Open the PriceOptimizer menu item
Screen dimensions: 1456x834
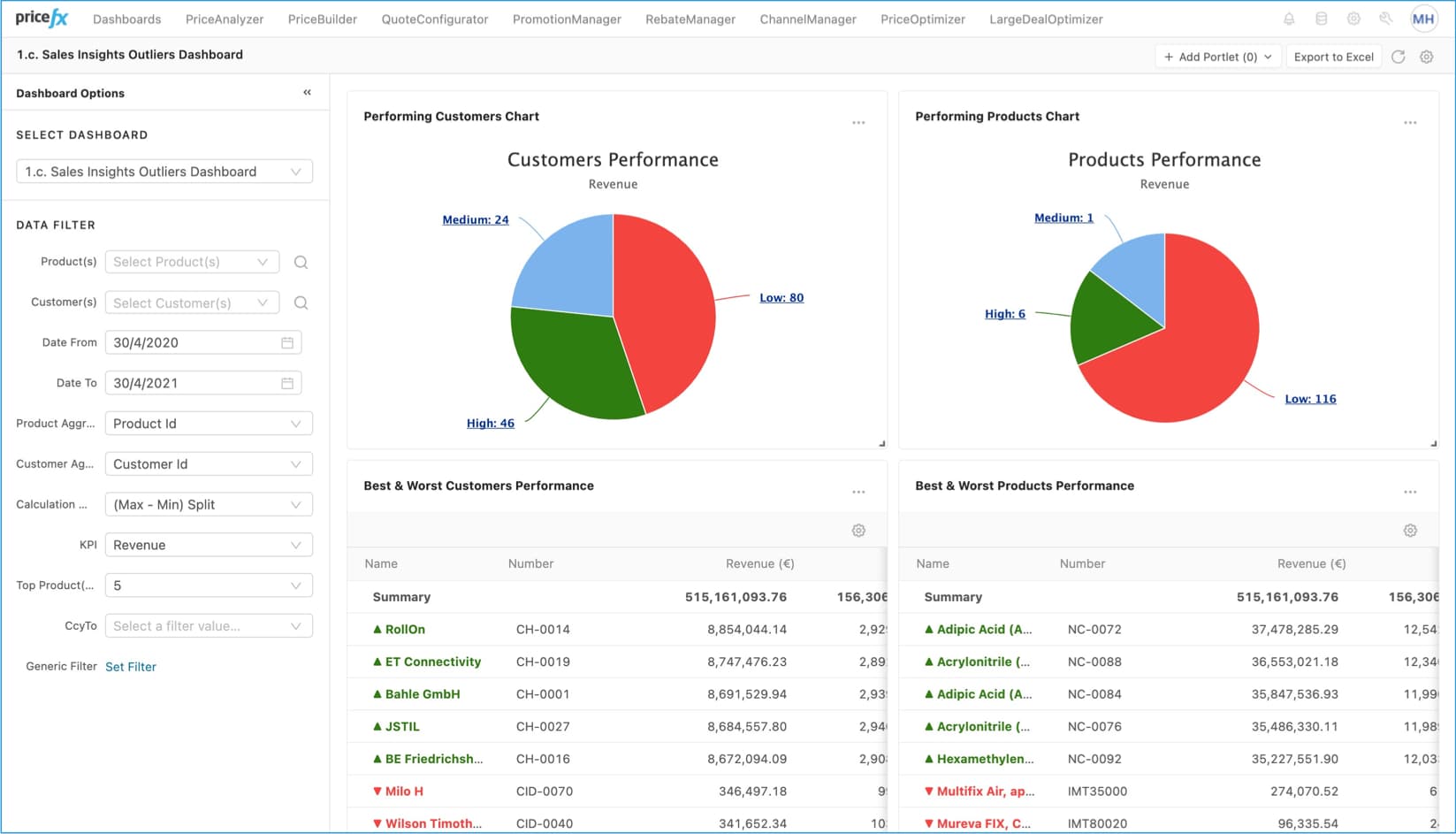922,18
